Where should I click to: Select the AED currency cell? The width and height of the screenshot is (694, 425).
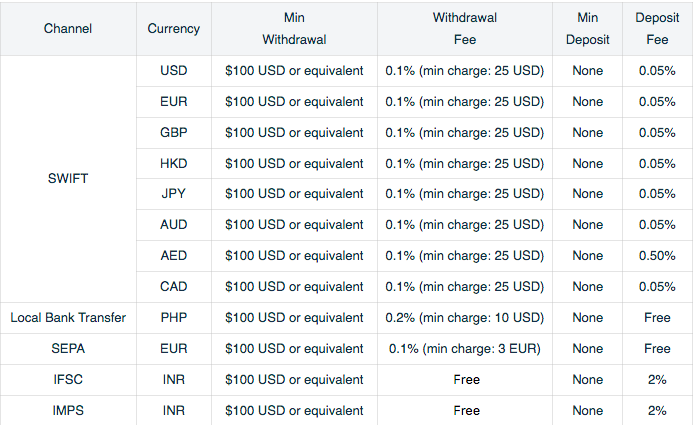pyautogui.click(x=174, y=256)
